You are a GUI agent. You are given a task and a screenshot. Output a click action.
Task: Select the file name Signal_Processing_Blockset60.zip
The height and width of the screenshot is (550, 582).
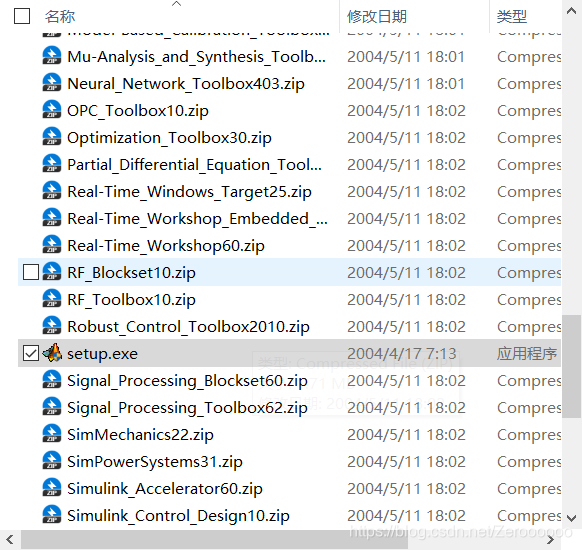[187, 381]
